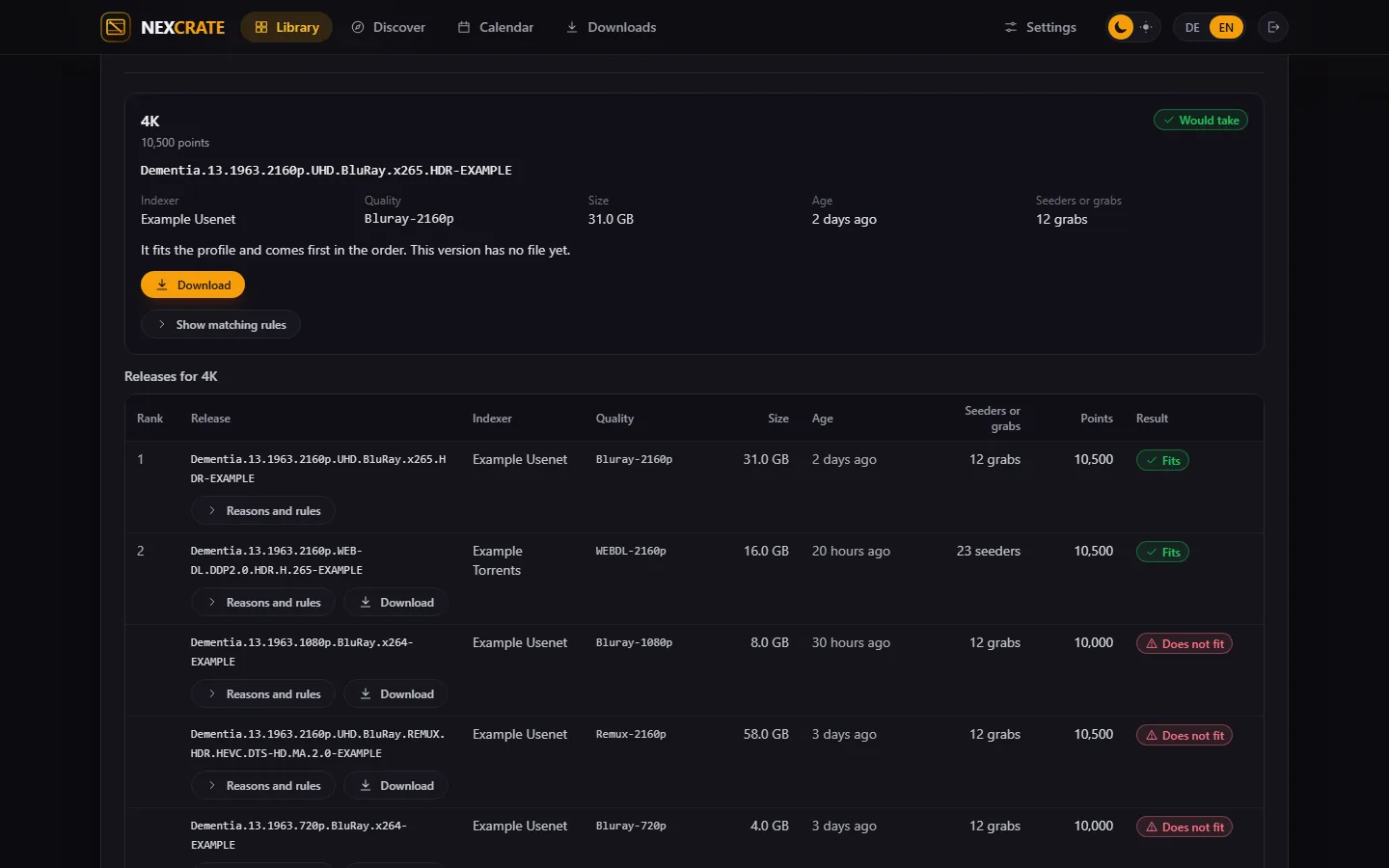The image size is (1389, 868).
Task: Click the logout icon in the header
Action: point(1273,27)
